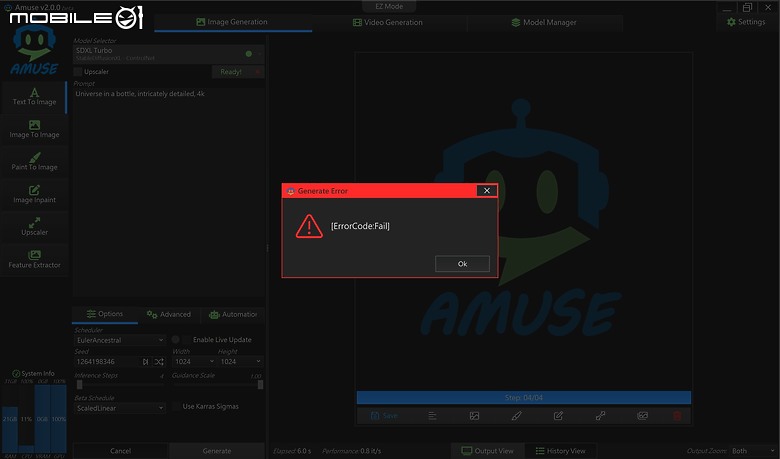The width and height of the screenshot is (780, 459).
Task: Switch to the Image Generation tab
Action: point(233,22)
